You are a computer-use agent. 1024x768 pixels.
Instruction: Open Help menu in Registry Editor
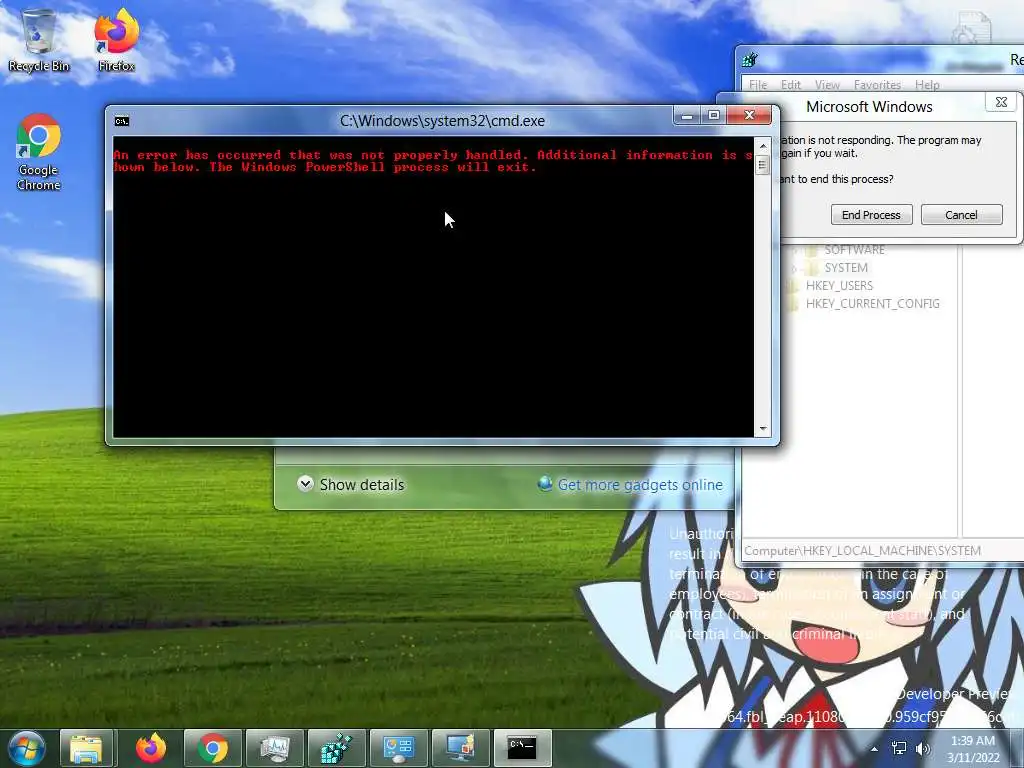[x=927, y=85]
